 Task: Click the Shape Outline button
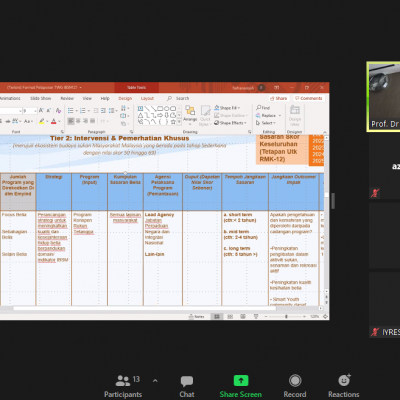[230, 115]
